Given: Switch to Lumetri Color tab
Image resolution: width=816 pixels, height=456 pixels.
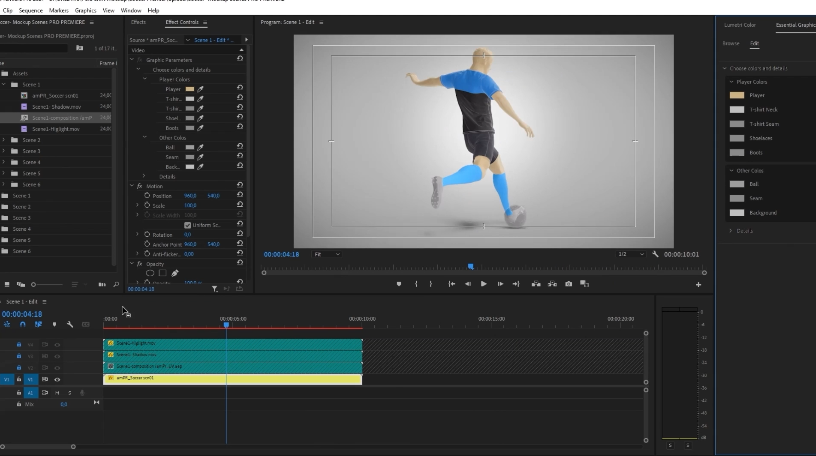Looking at the screenshot, I should 740,25.
